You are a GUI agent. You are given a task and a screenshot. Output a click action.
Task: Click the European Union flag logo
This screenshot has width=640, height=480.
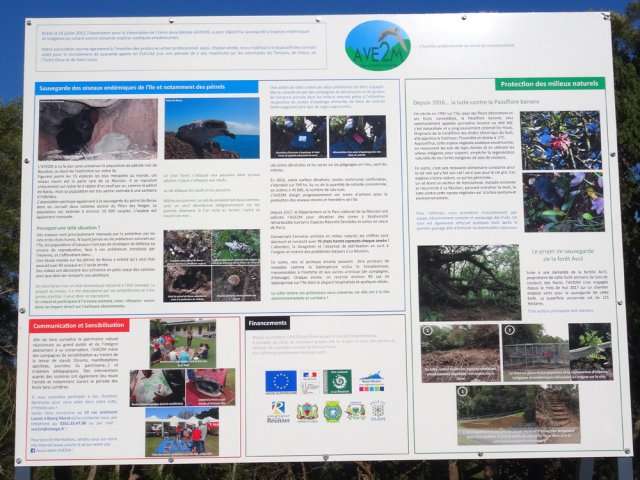click(280, 382)
